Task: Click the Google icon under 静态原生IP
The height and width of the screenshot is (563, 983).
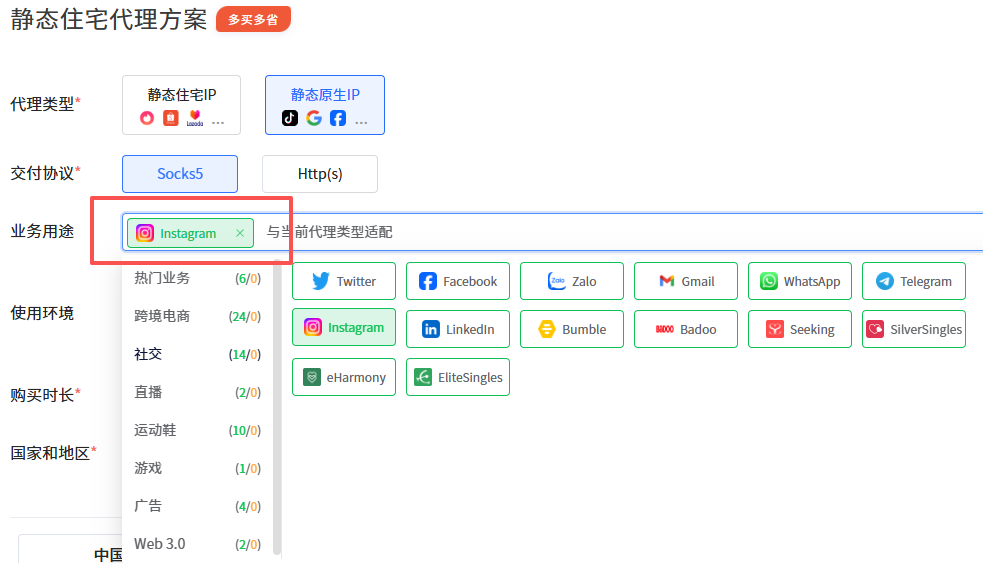Action: (x=314, y=118)
